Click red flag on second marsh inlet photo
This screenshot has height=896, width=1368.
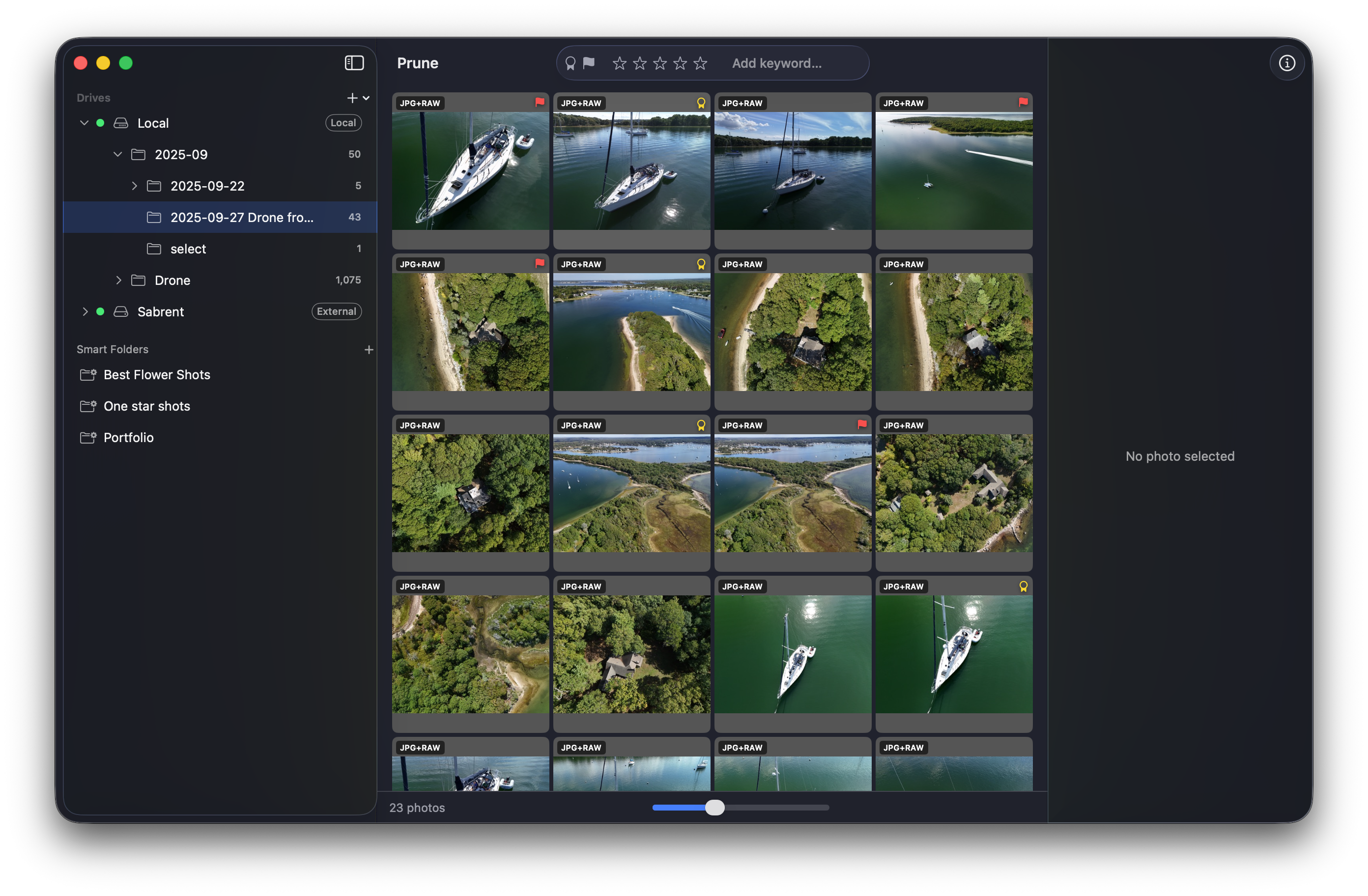[x=862, y=425]
